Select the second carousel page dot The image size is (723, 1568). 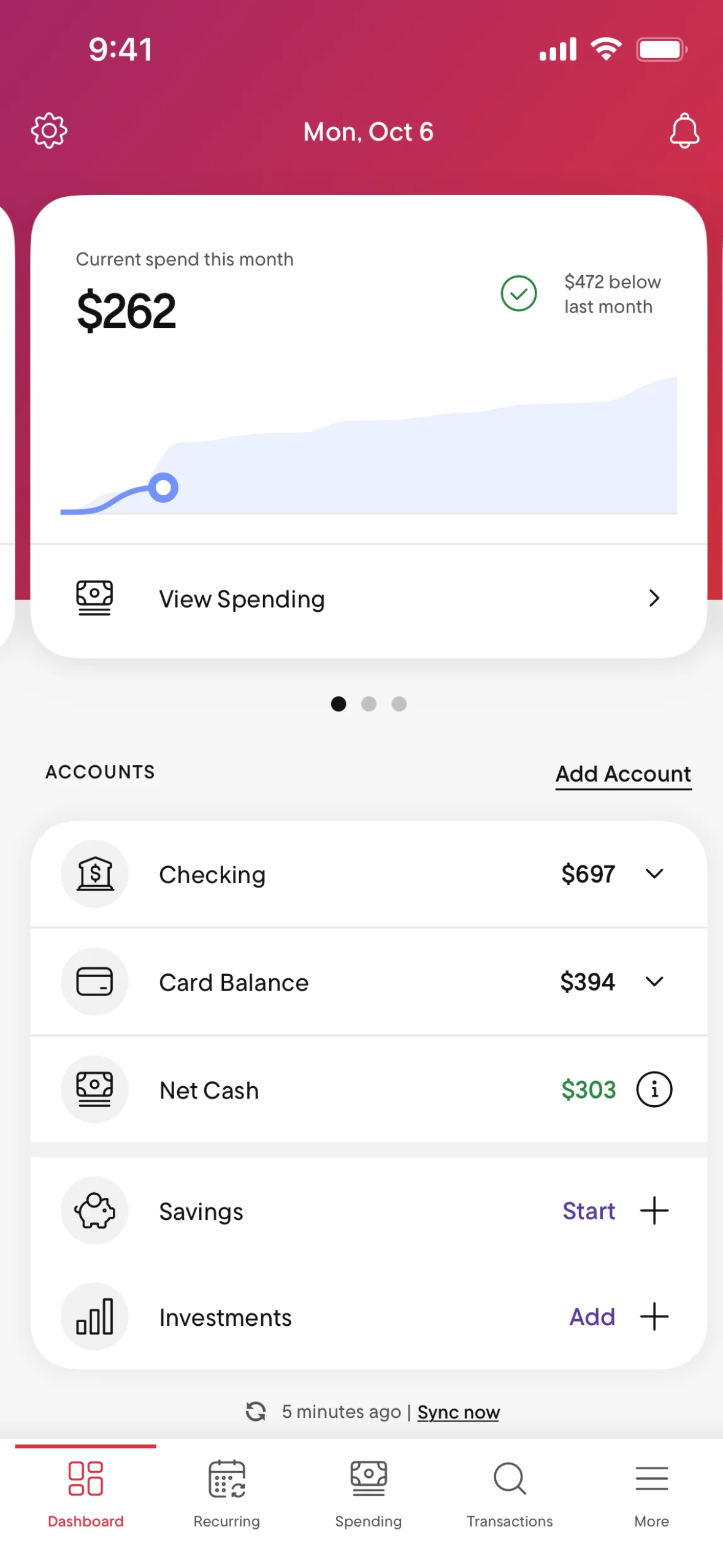pos(369,704)
